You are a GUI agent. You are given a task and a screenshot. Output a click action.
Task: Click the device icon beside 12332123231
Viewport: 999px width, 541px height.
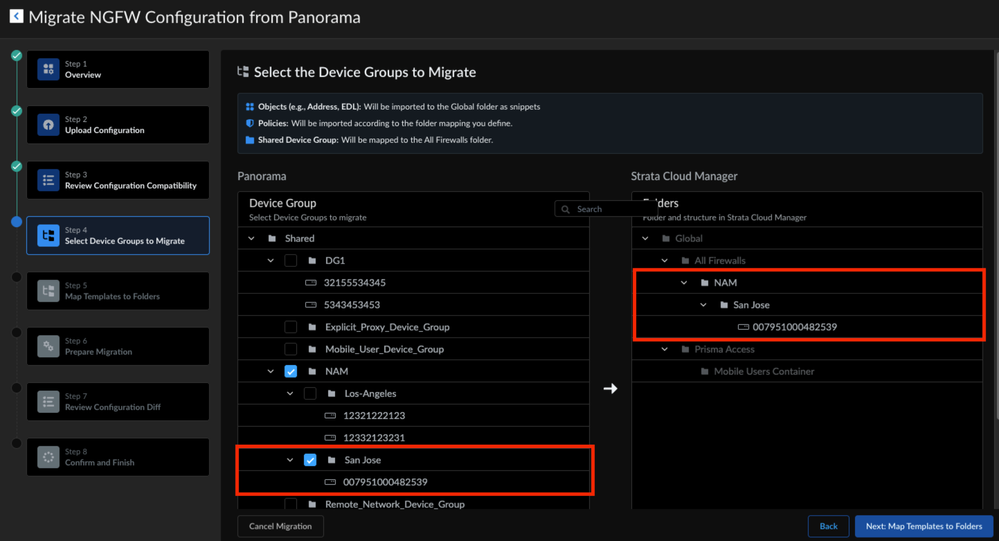click(330, 438)
